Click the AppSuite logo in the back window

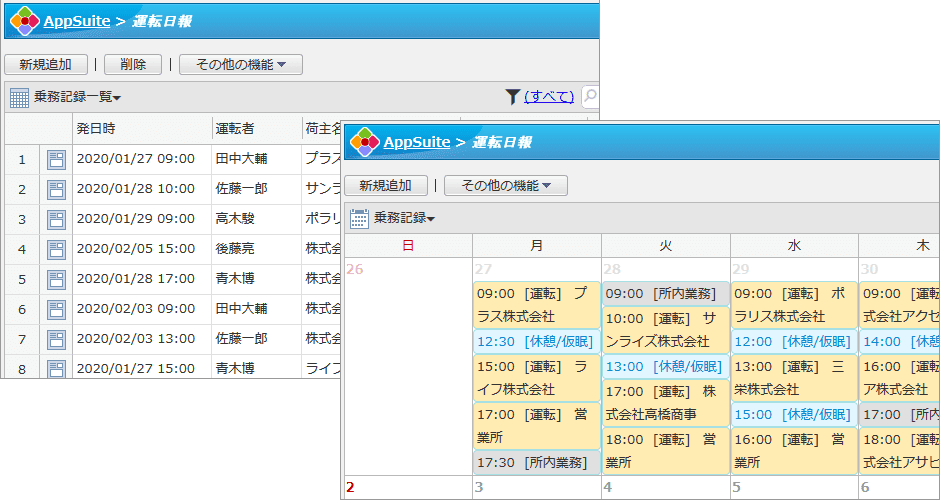pos(24,20)
